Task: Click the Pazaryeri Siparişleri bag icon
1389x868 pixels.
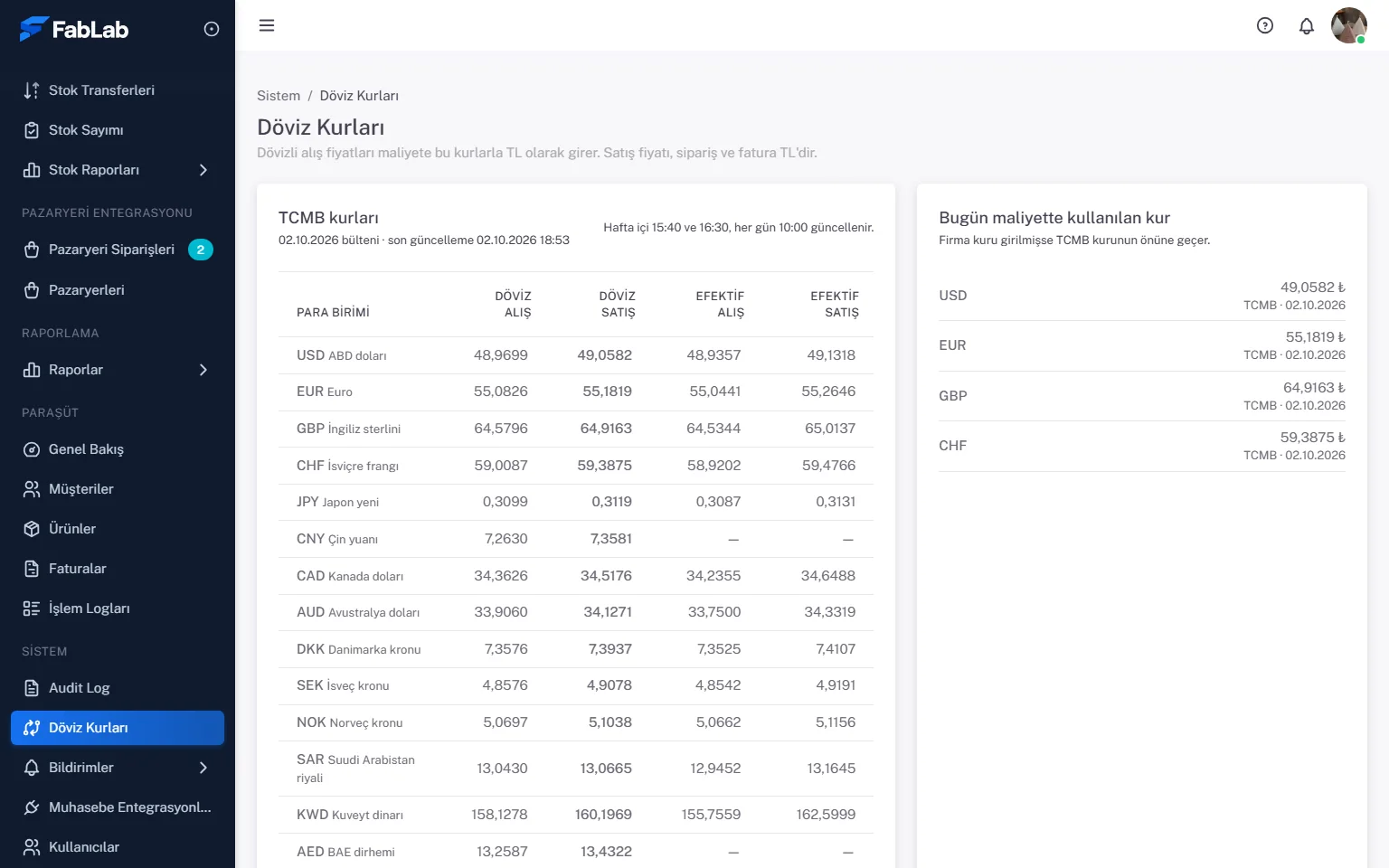Action: pos(32,250)
